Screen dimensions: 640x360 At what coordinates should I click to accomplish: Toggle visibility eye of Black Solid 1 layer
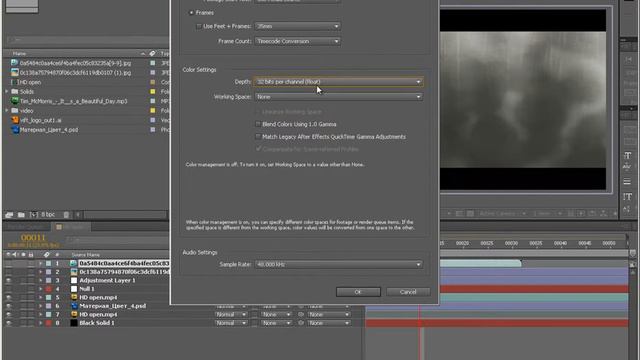point(8,323)
